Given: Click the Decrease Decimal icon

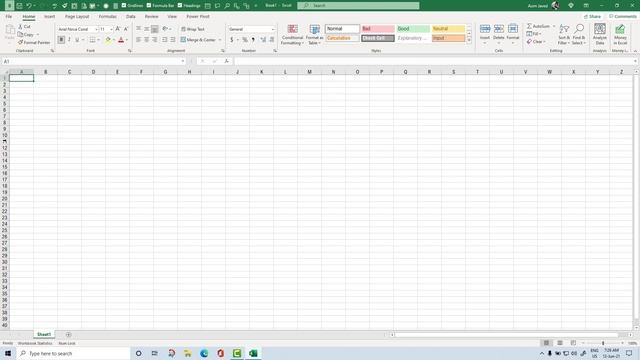Looking at the screenshot, I should [271, 40].
